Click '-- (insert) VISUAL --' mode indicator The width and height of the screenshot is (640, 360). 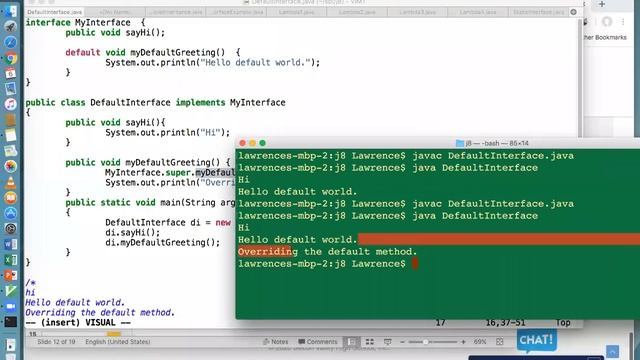78,322
